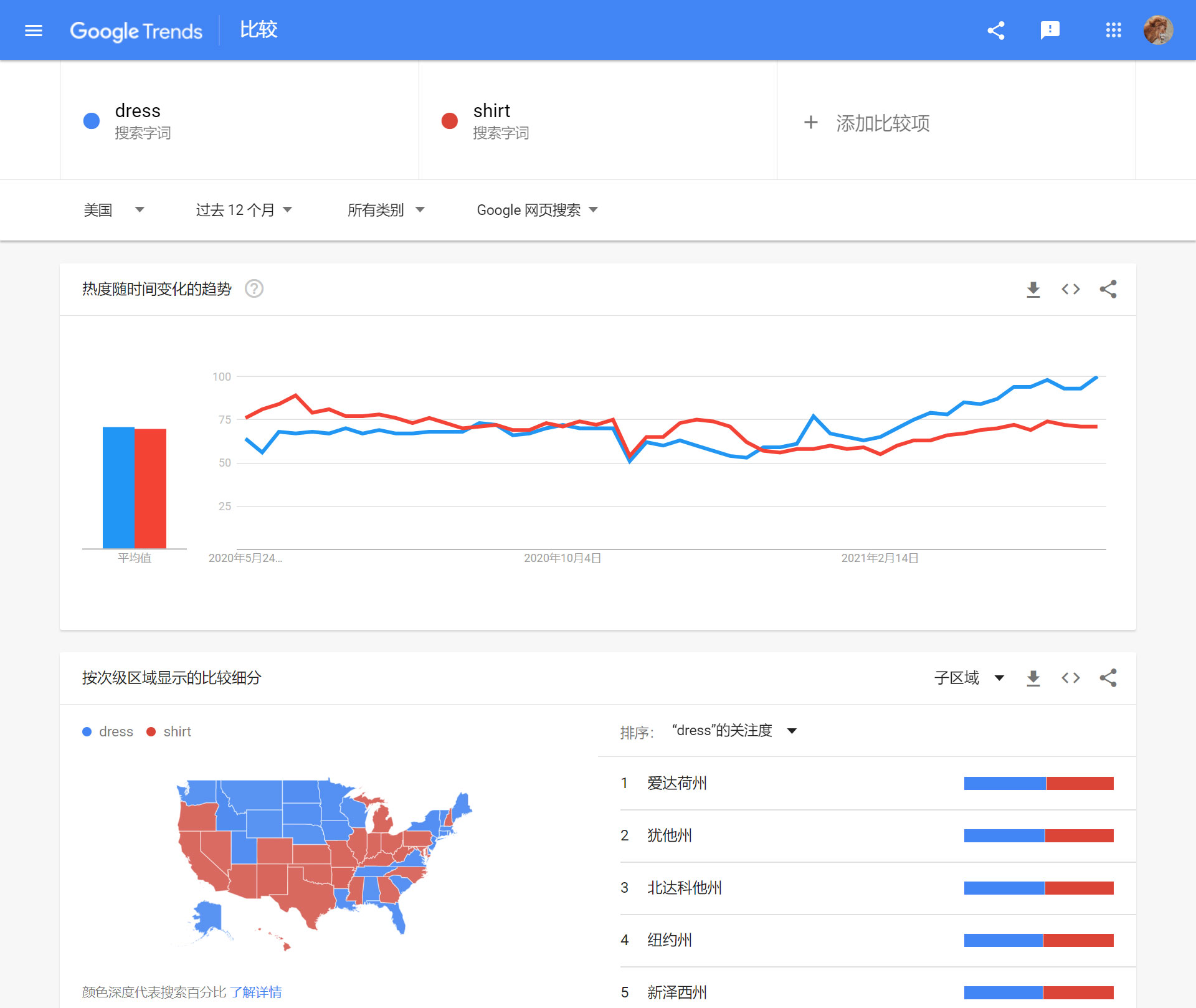
Task: Open the 过去 12 个月 time range dropdown
Action: tap(243, 210)
